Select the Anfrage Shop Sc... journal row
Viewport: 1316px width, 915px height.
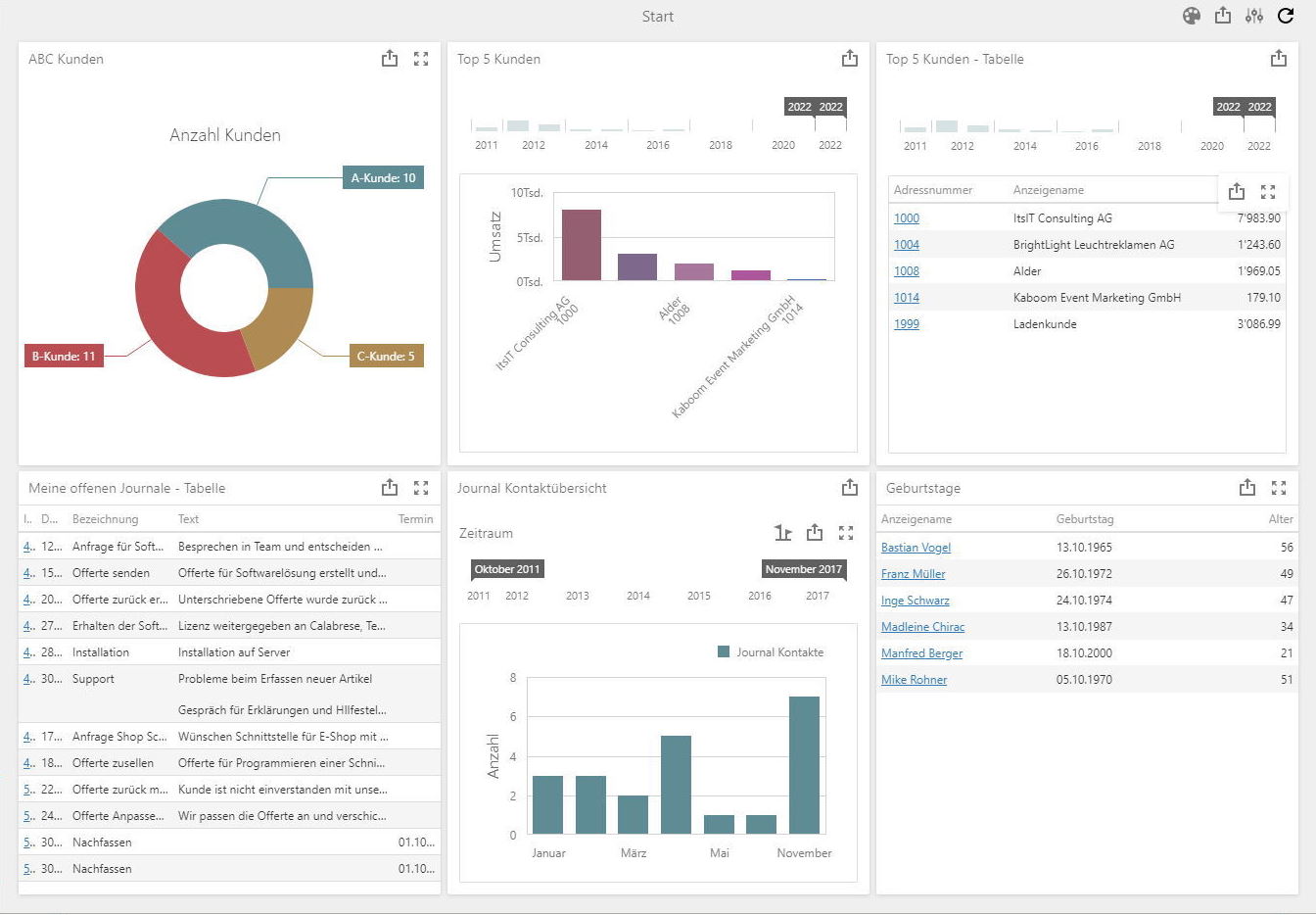229,737
